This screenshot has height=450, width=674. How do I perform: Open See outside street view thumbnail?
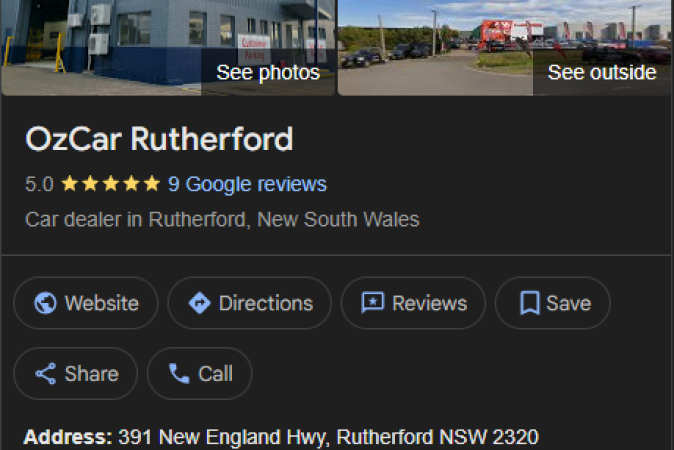[x=504, y=47]
